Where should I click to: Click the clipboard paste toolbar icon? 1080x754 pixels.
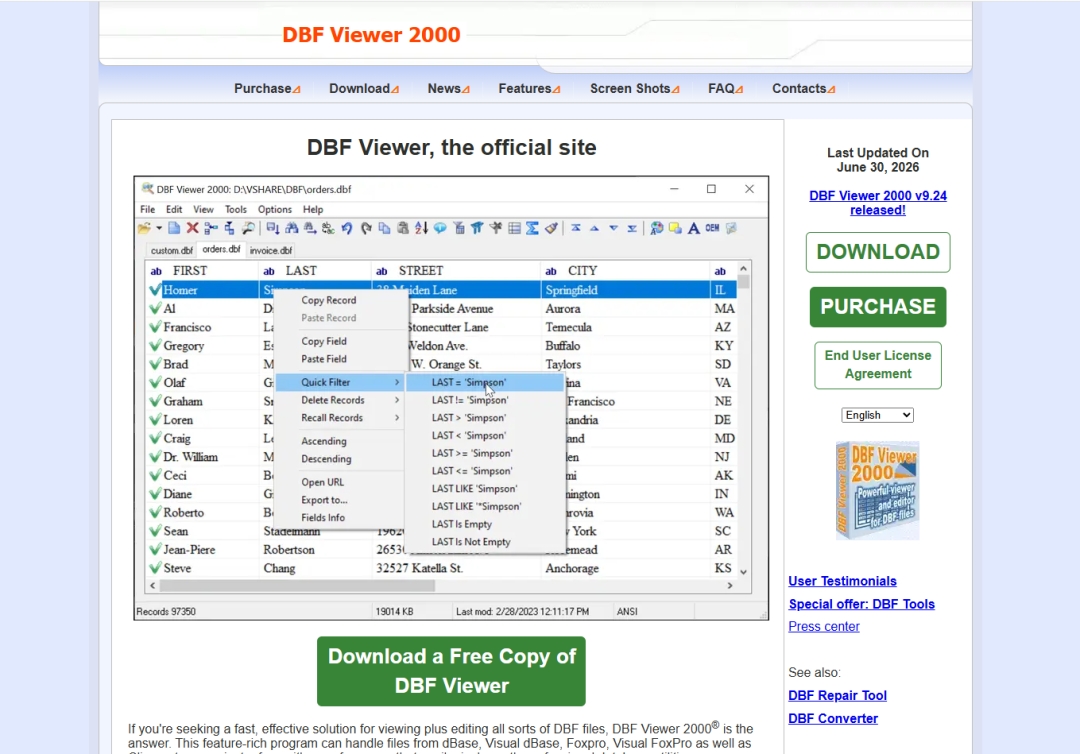click(x=403, y=228)
